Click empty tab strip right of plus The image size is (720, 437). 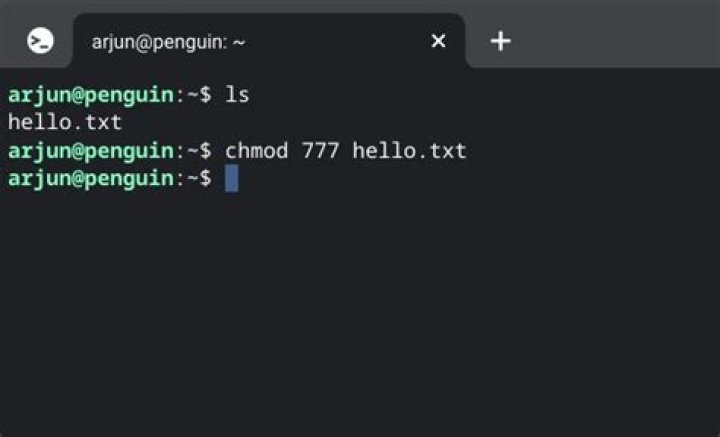click(620, 41)
